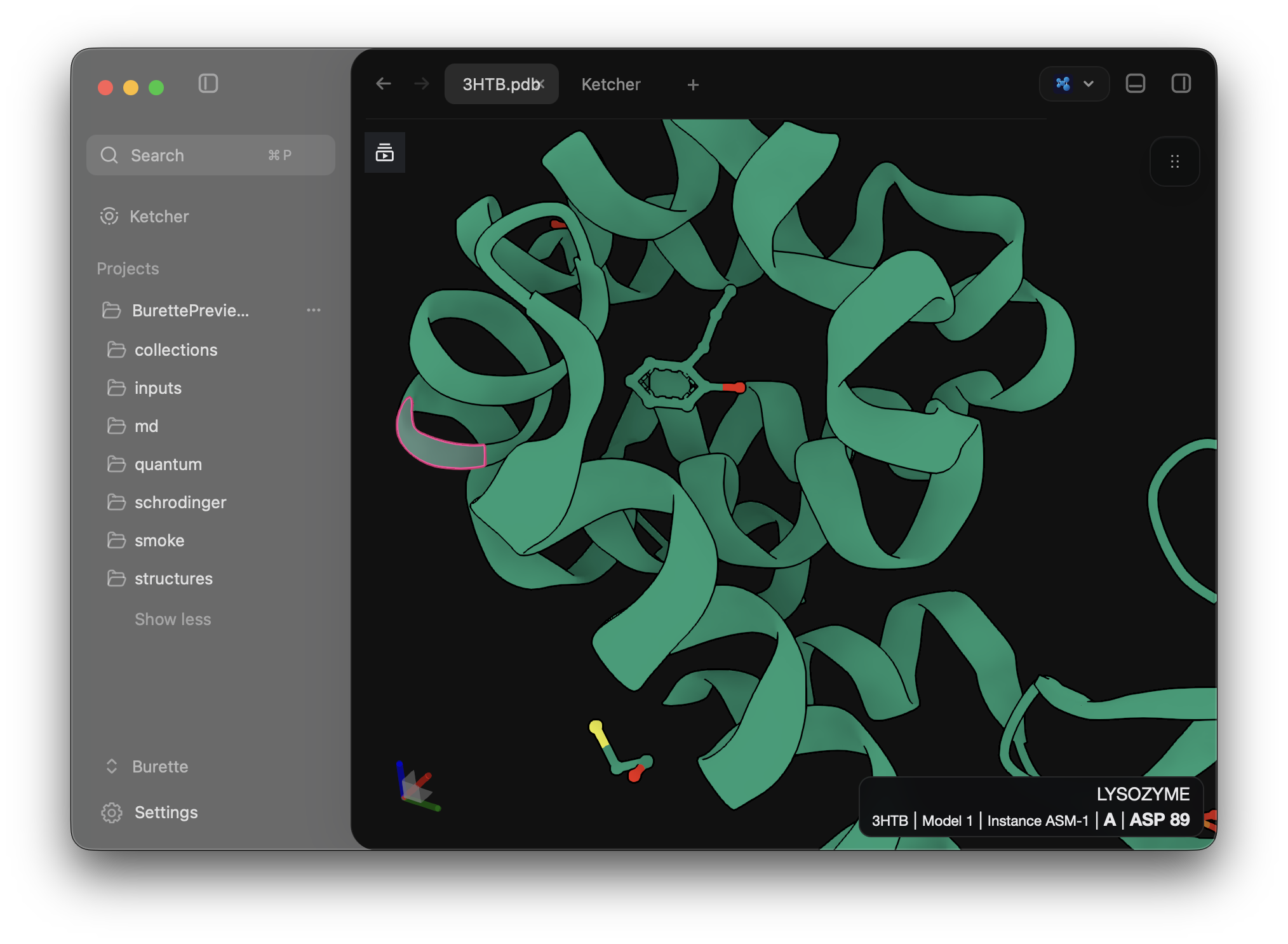
Task: Click Show less to collapse projects
Action: pos(173,619)
